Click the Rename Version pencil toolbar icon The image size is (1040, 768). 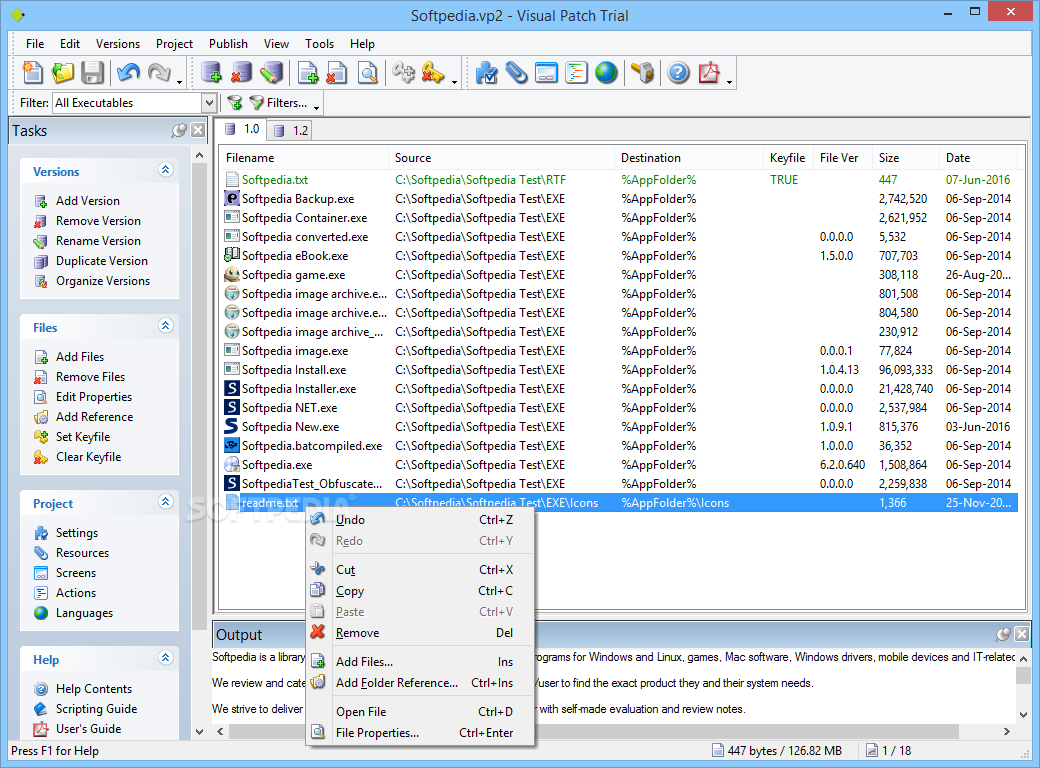[271, 73]
